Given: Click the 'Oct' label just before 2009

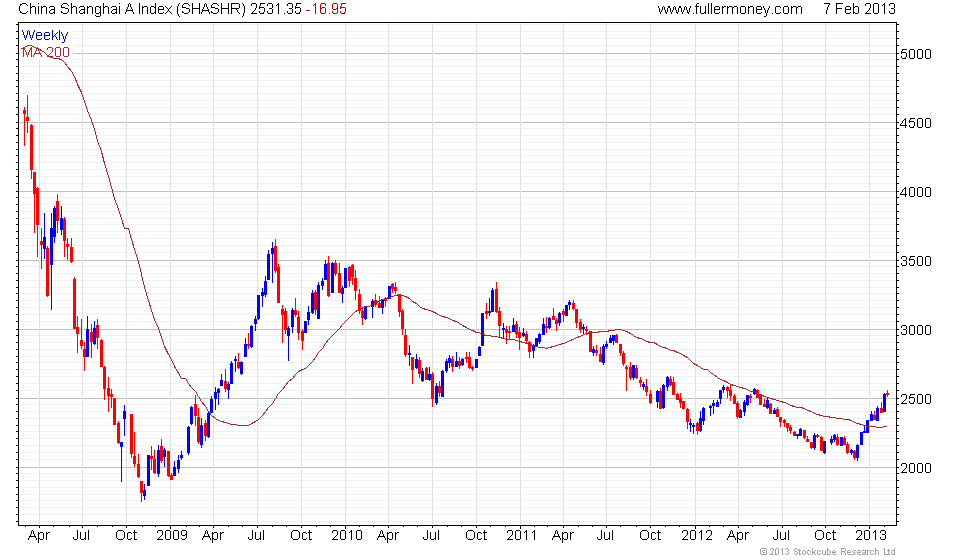Looking at the screenshot, I should [126, 536].
